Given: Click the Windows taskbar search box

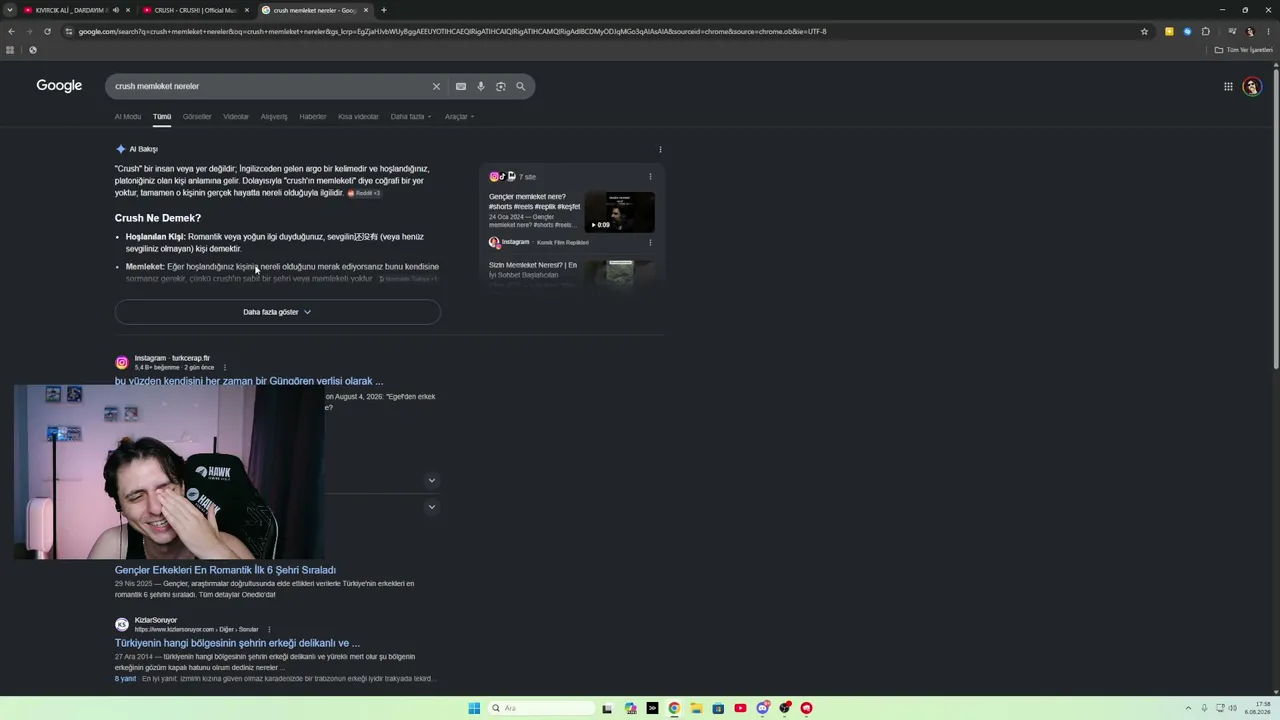Looking at the screenshot, I should (540, 708).
